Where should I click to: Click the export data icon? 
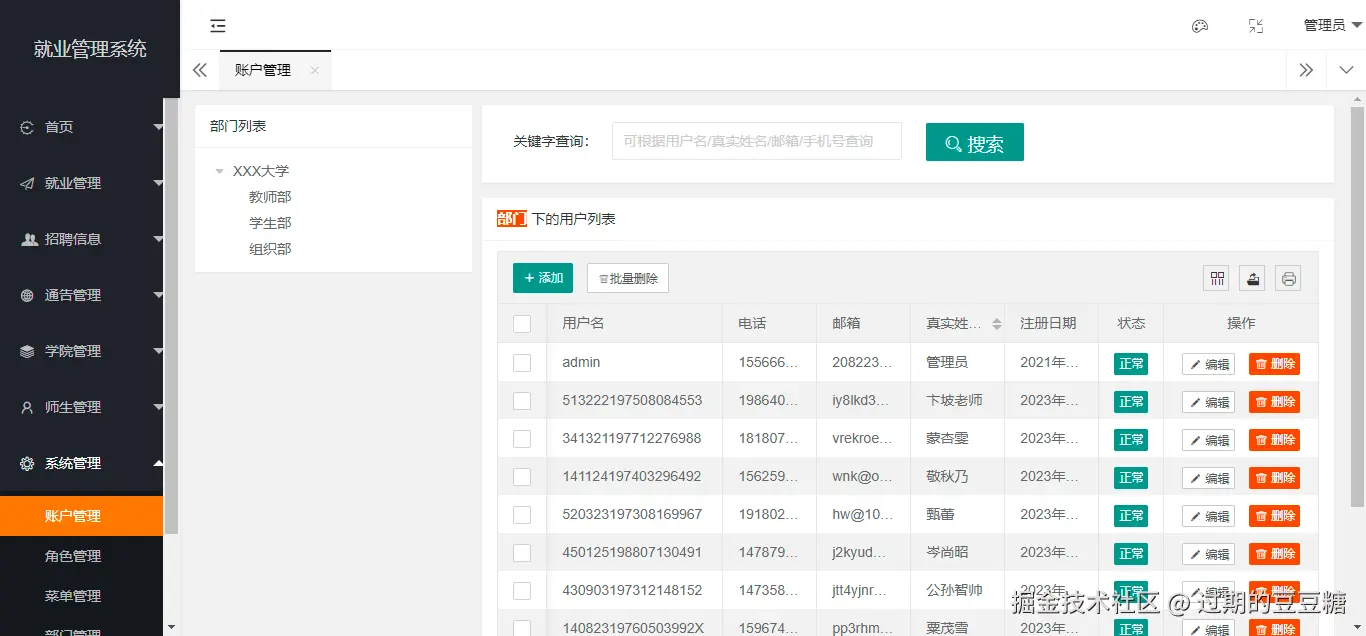click(1252, 278)
